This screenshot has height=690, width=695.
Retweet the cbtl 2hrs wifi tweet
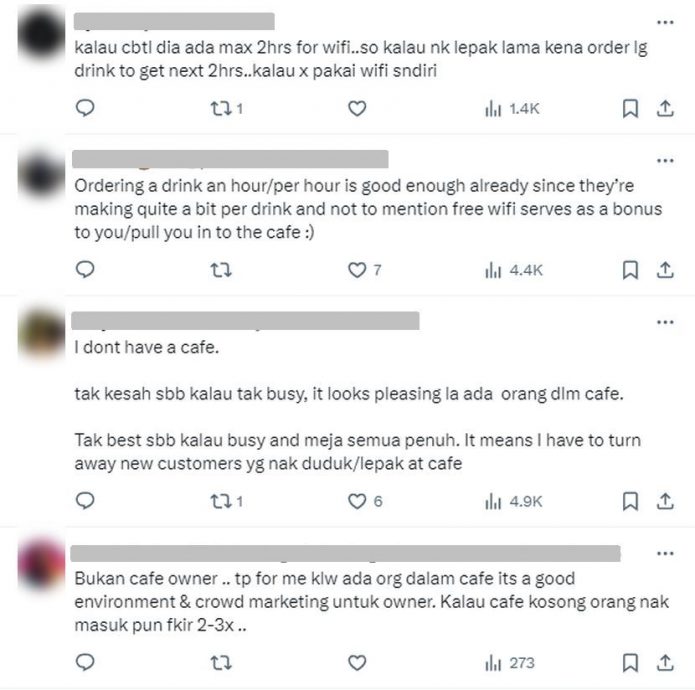226,109
